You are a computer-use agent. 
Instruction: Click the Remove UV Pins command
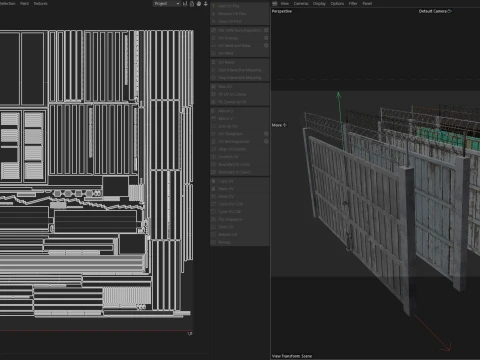point(240,14)
